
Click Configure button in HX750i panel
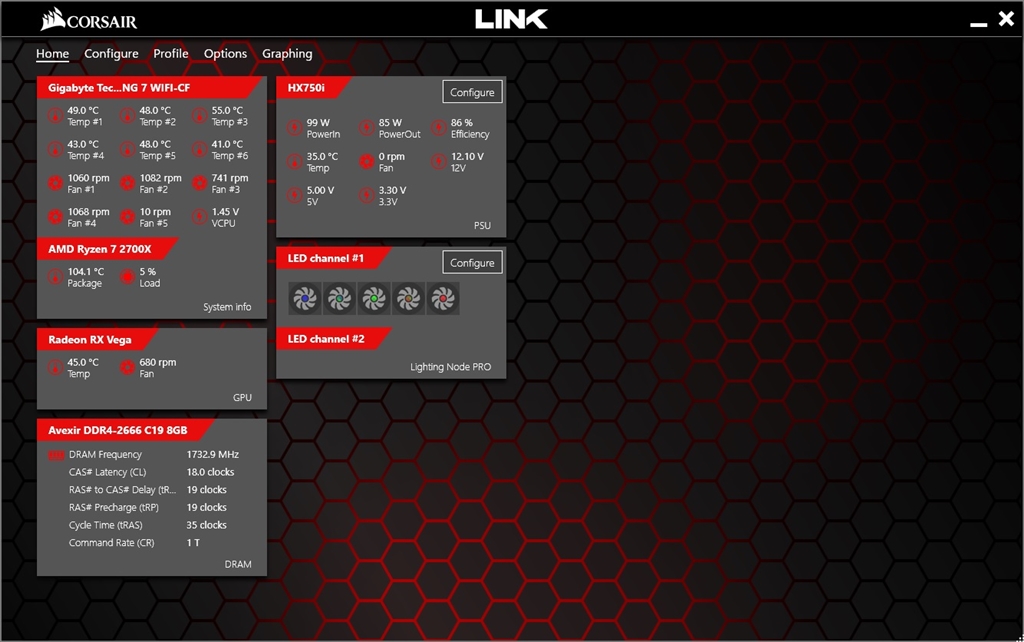(x=472, y=92)
